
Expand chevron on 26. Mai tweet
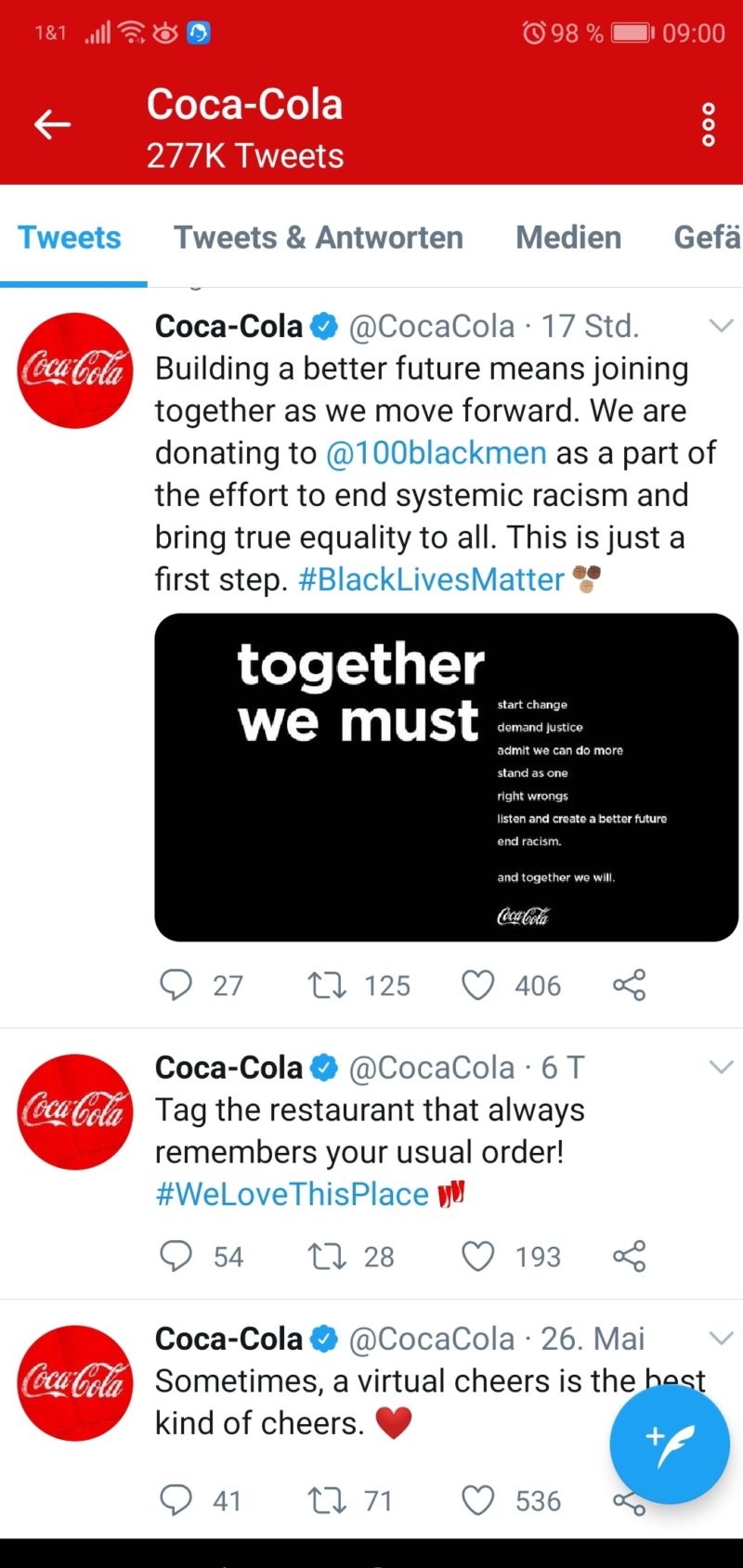(x=721, y=1338)
